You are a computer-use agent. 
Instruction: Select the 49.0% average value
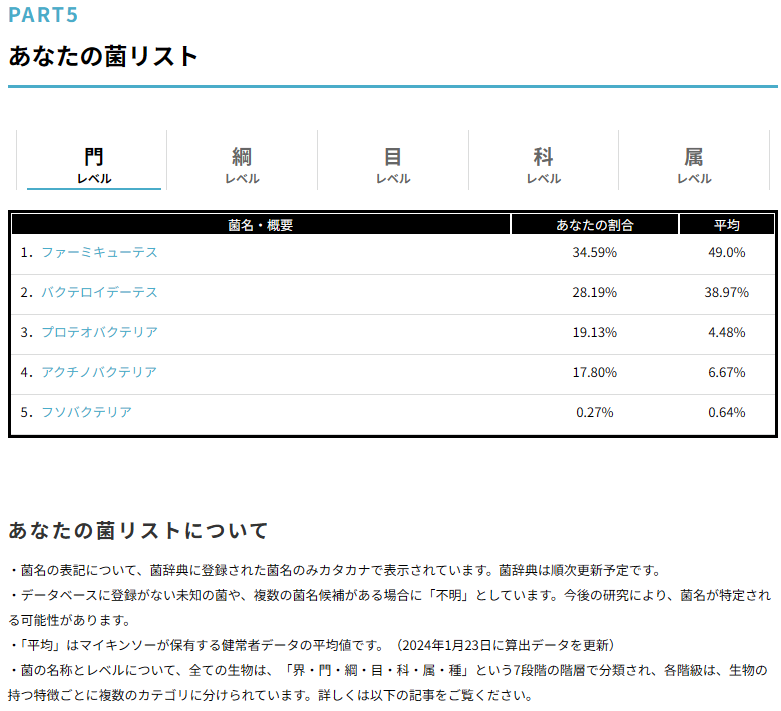point(727,253)
